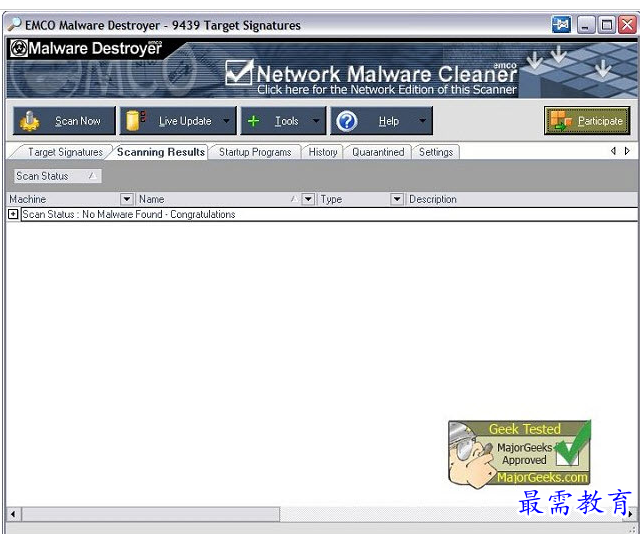640x534 pixels.
Task: Expand the Scan Status result row
Action: (13, 214)
